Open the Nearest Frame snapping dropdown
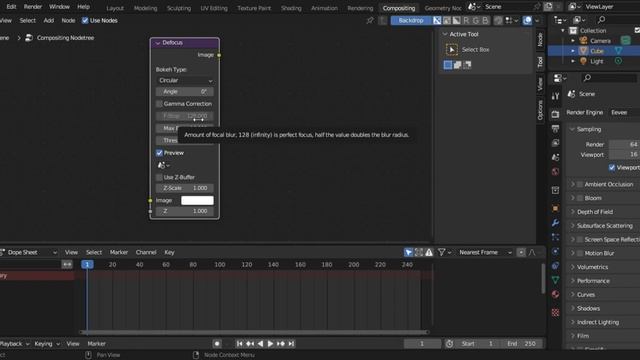640x360 pixels. click(x=484, y=253)
